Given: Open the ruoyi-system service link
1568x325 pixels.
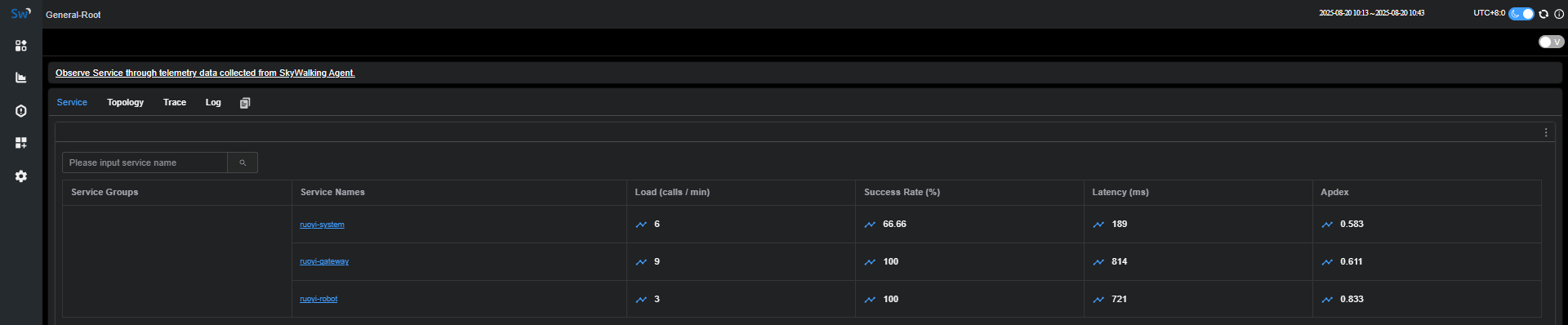Looking at the screenshot, I should [322, 225].
